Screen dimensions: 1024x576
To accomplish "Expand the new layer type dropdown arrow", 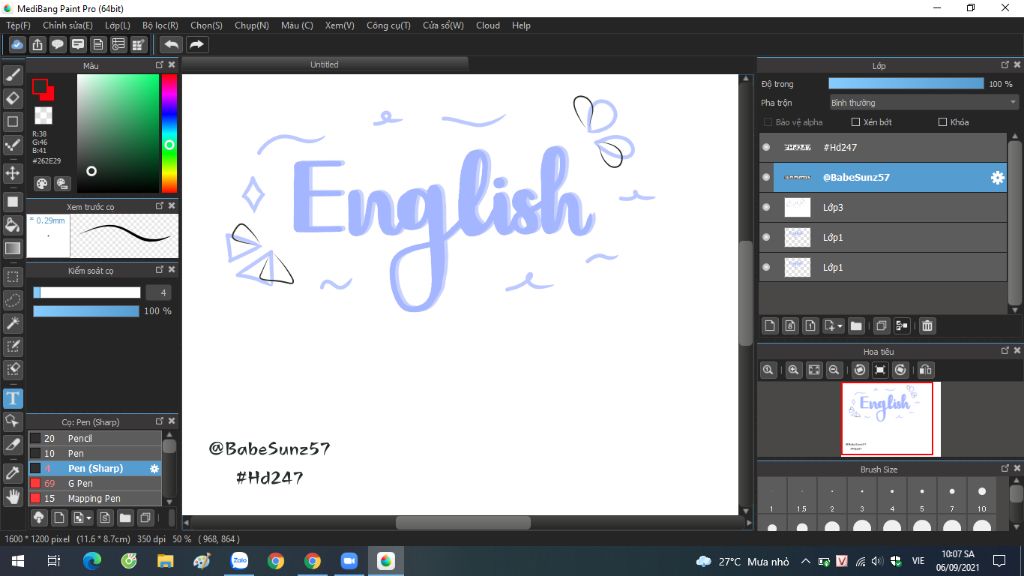I will [840, 326].
